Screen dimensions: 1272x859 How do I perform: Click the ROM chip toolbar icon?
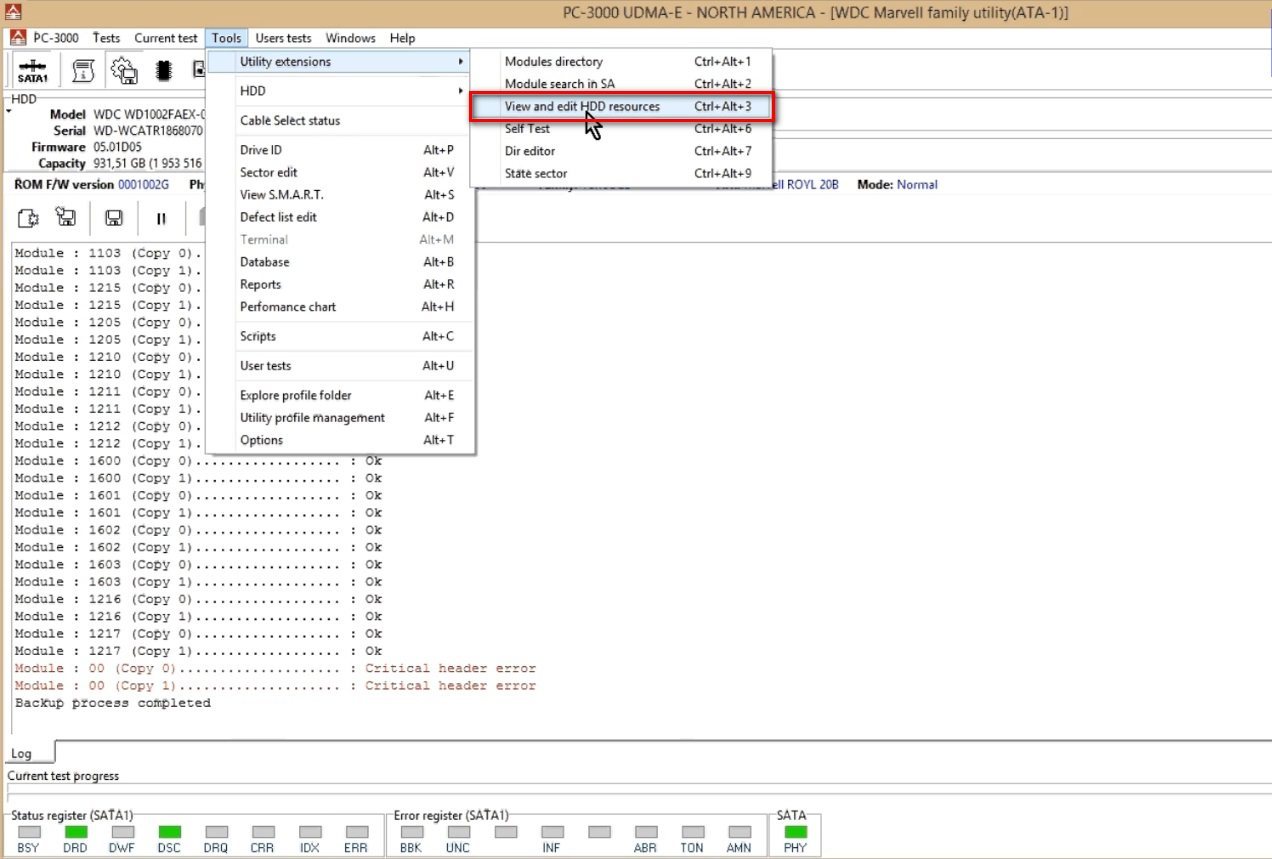[x=163, y=71]
